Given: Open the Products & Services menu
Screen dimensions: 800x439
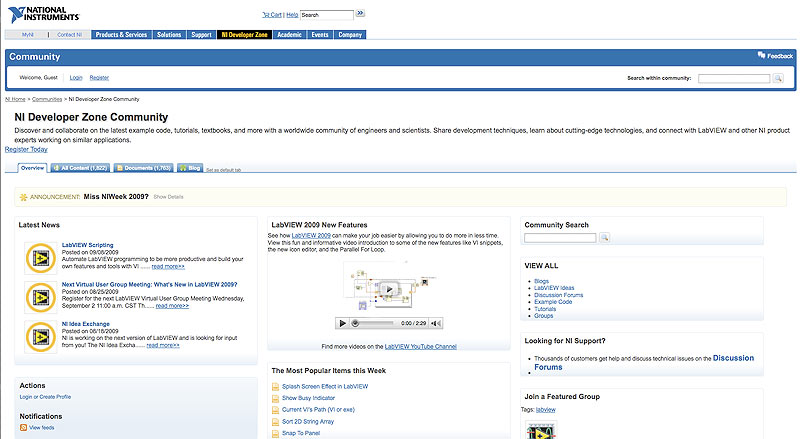Looking at the screenshot, I should 121,35.
